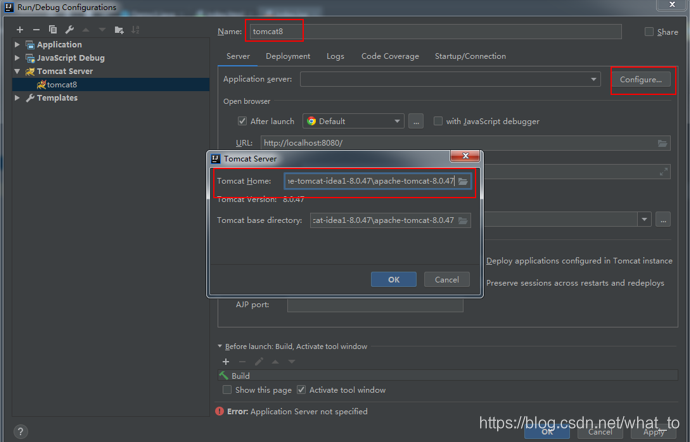Collapse Tomcat Server tree node

17,71
